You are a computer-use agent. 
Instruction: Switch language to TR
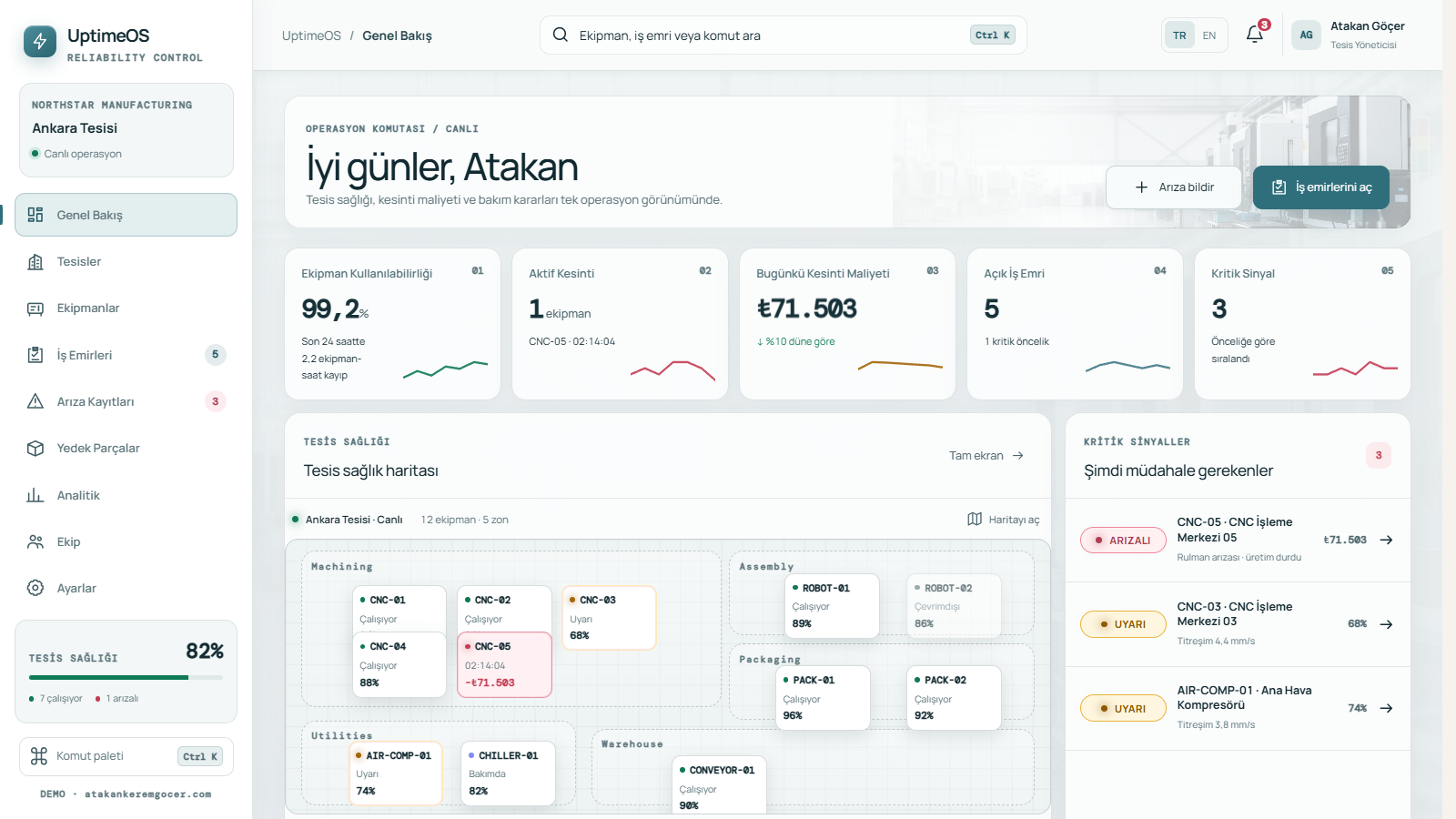pyautogui.click(x=1179, y=35)
